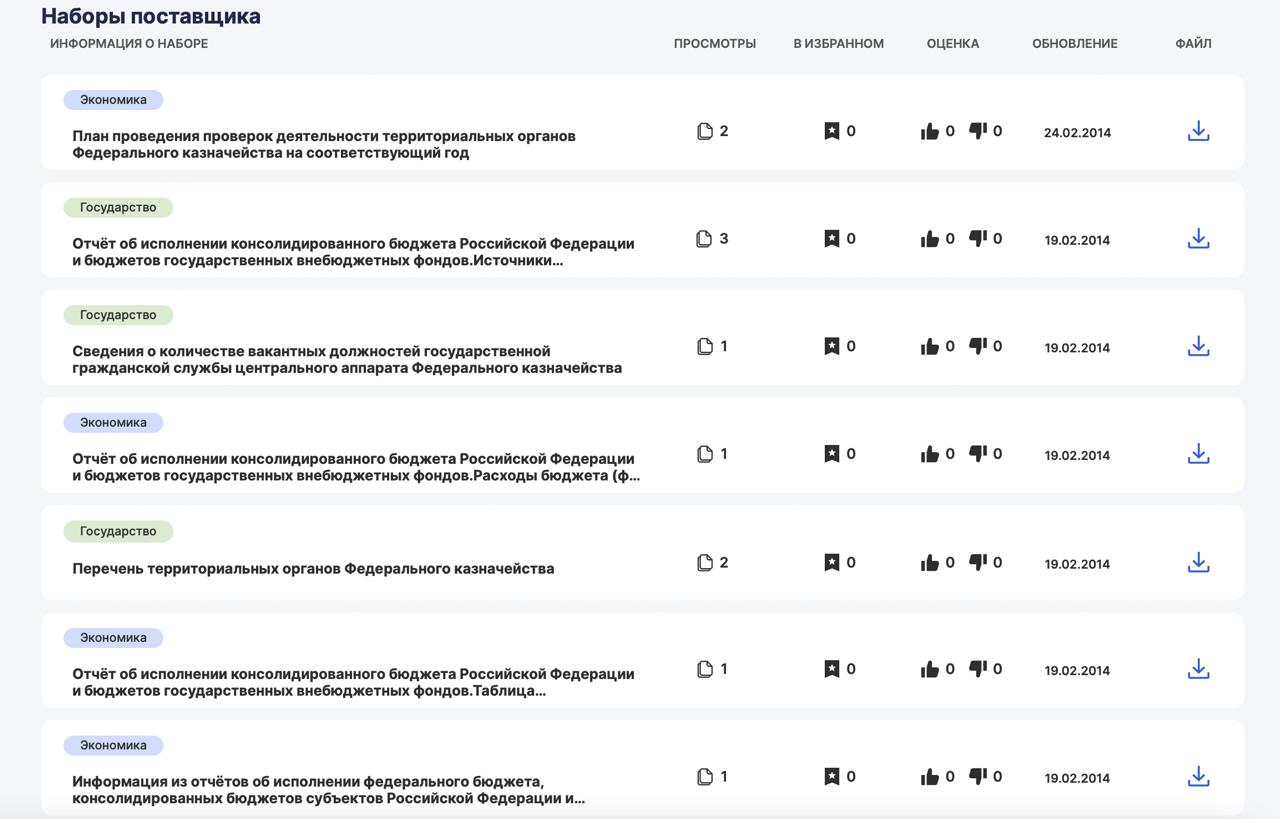Bookmark the вакантных должностей dataset
The width and height of the screenshot is (1280, 819).
831,346
